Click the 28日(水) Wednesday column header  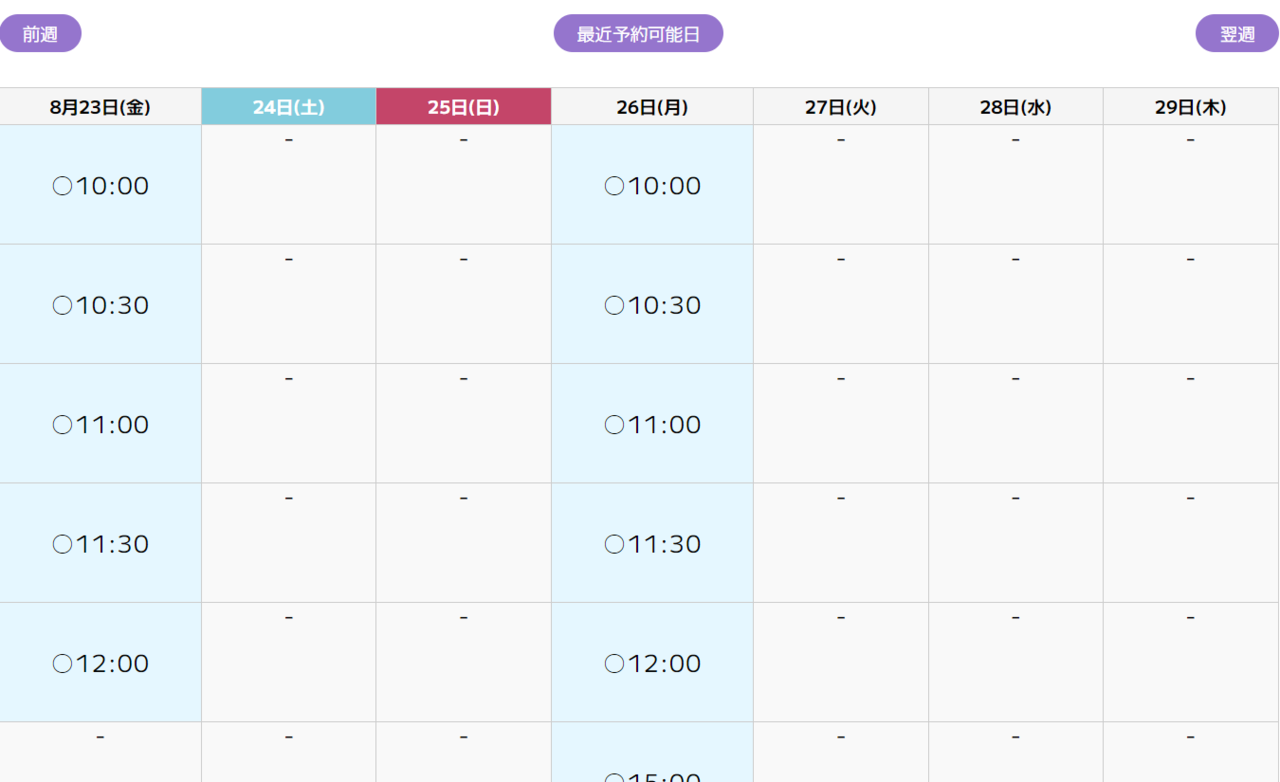pyautogui.click(x=1015, y=107)
